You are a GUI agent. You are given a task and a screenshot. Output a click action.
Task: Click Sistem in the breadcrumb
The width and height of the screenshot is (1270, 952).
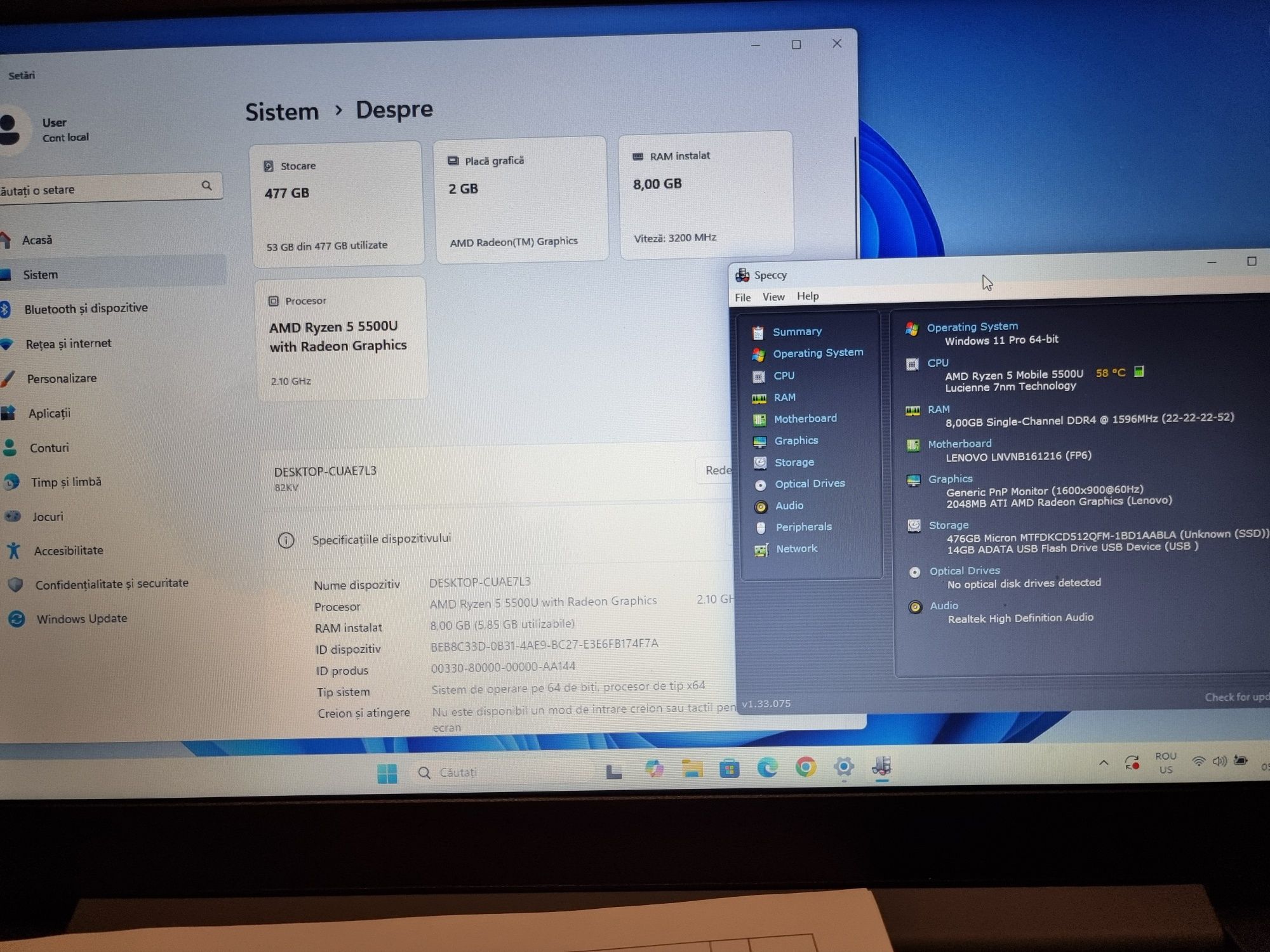pos(282,112)
